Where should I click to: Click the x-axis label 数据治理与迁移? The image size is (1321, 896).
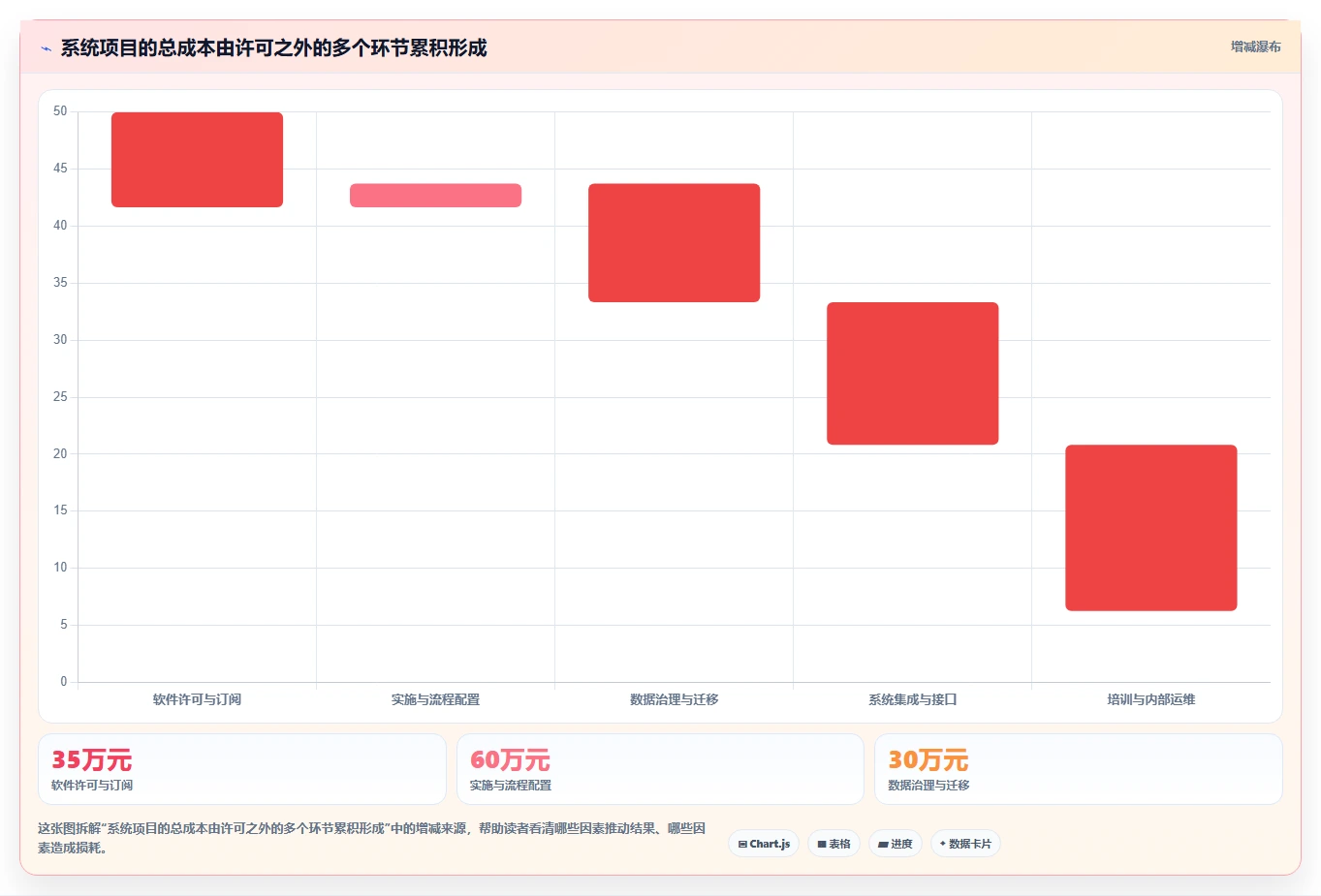[674, 699]
